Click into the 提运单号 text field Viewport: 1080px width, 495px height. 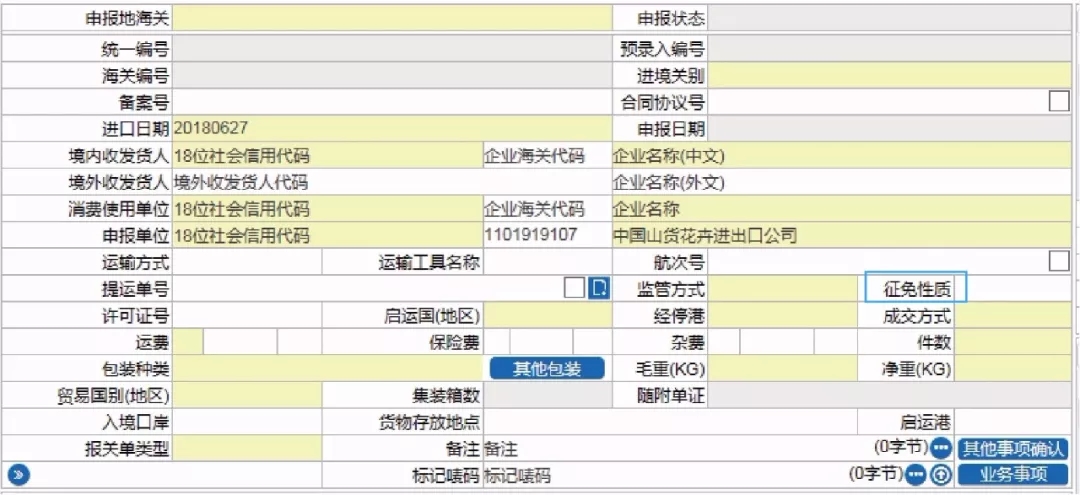(x=367, y=288)
